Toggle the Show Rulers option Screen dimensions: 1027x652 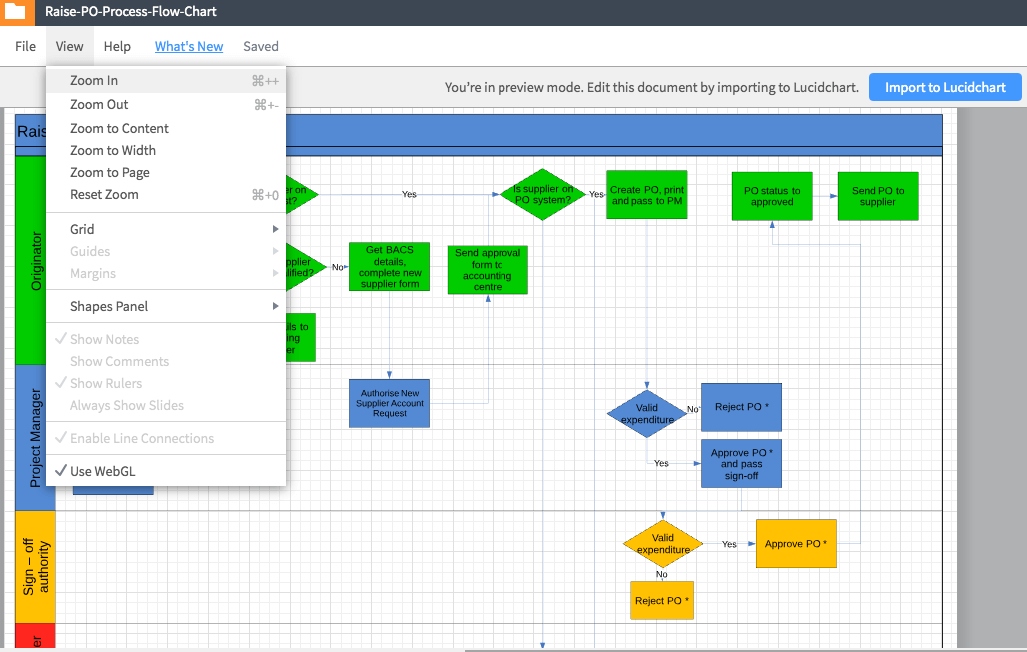(x=166, y=383)
